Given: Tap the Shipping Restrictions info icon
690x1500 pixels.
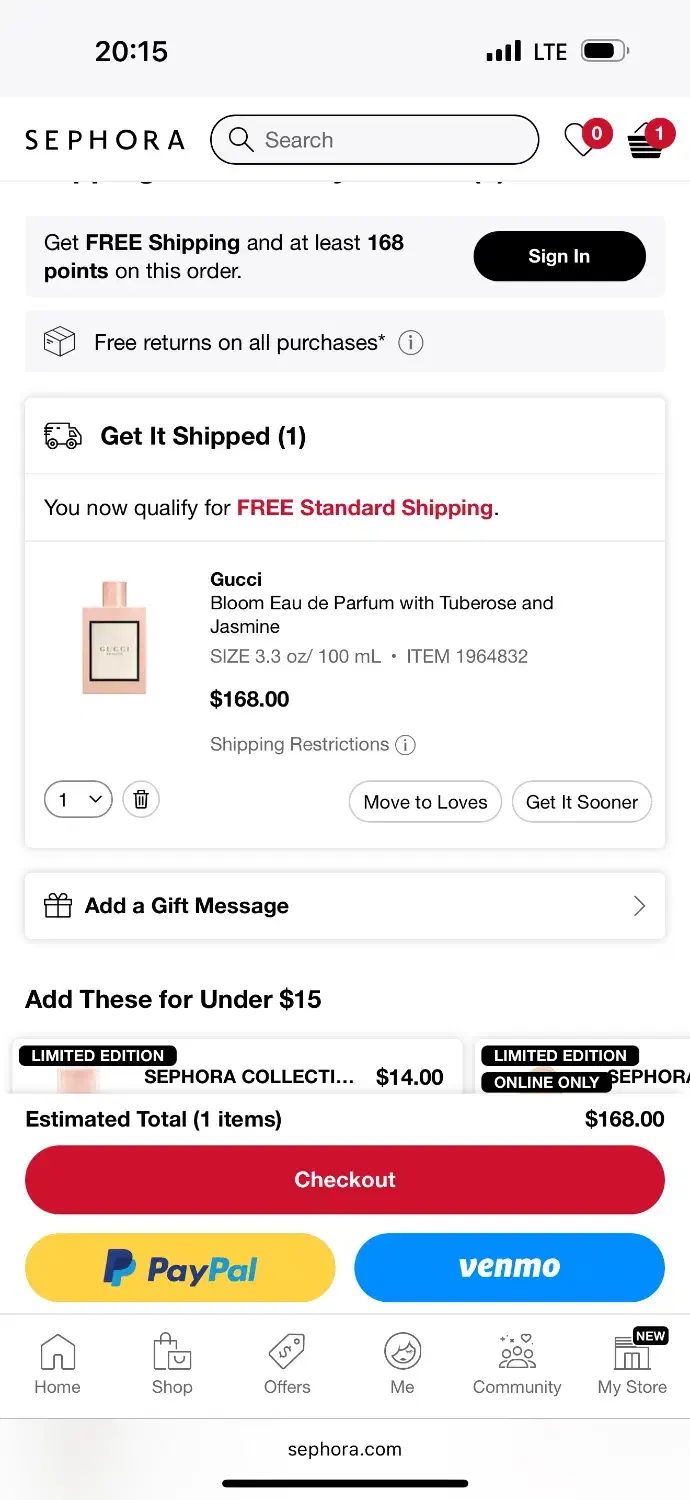Looking at the screenshot, I should [x=405, y=745].
